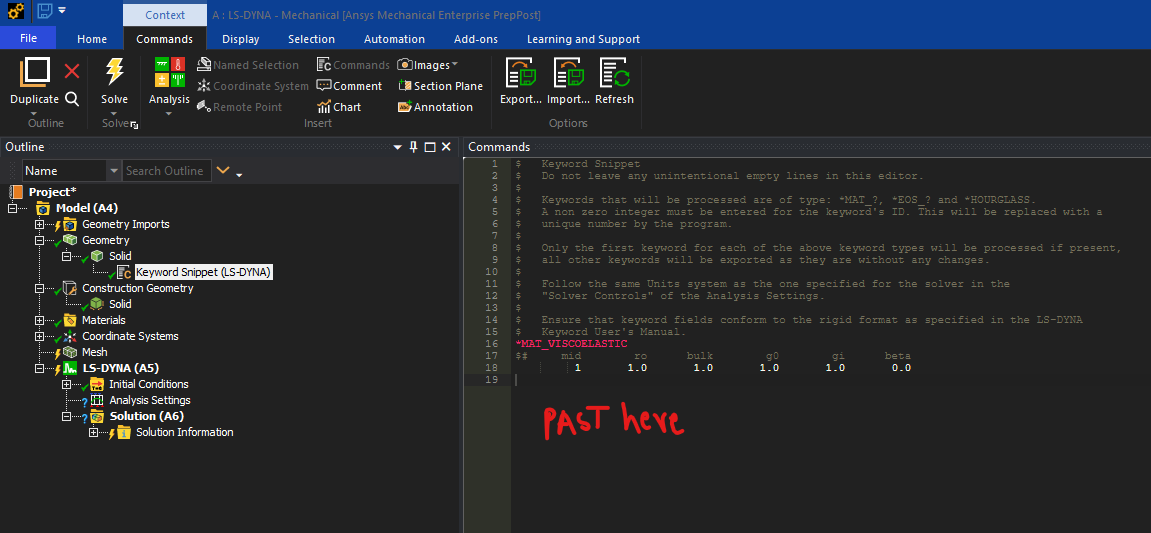The image size is (1151, 533).
Task: Expand the Materials node
Action: [x=40, y=320]
